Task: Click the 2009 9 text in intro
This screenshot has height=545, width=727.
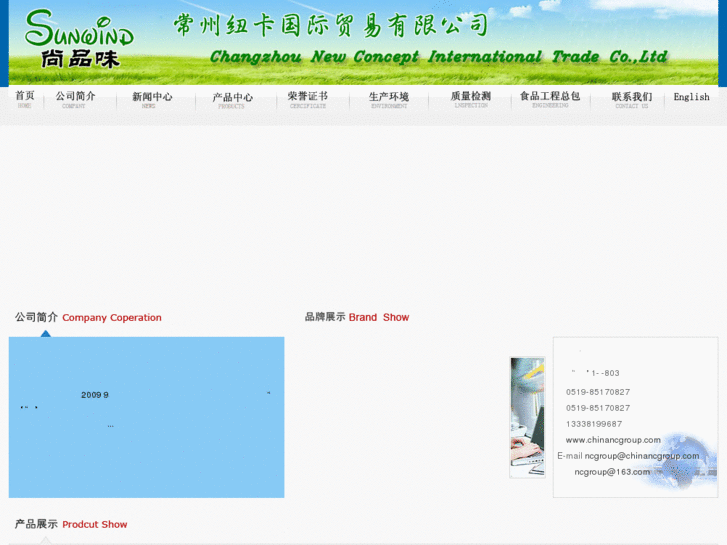Action: 95,395
